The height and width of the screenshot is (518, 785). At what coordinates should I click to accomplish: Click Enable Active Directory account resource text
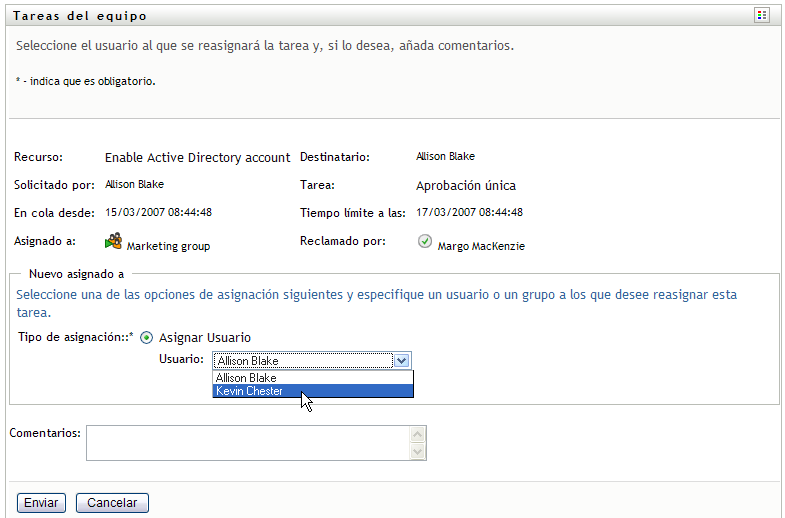point(197,158)
